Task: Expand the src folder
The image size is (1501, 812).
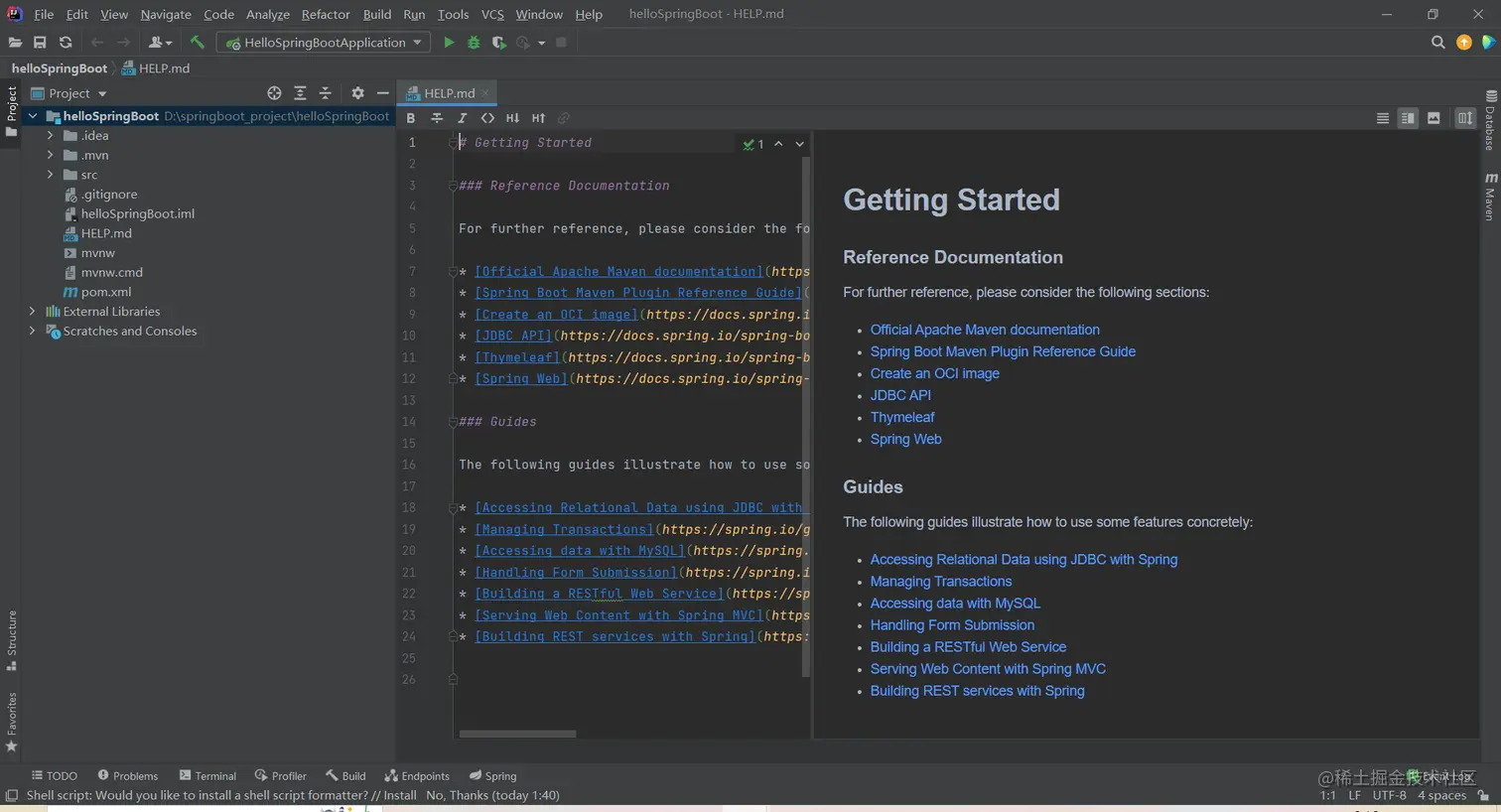Action: pyautogui.click(x=51, y=175)
